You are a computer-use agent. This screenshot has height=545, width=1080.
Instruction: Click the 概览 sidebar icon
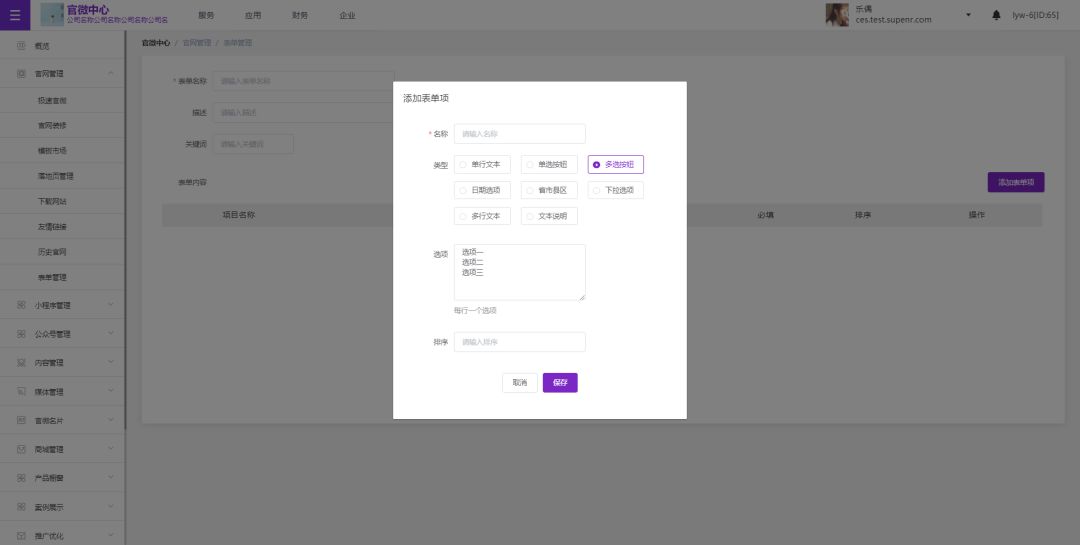pyautogui.click(x=21, y=46)
